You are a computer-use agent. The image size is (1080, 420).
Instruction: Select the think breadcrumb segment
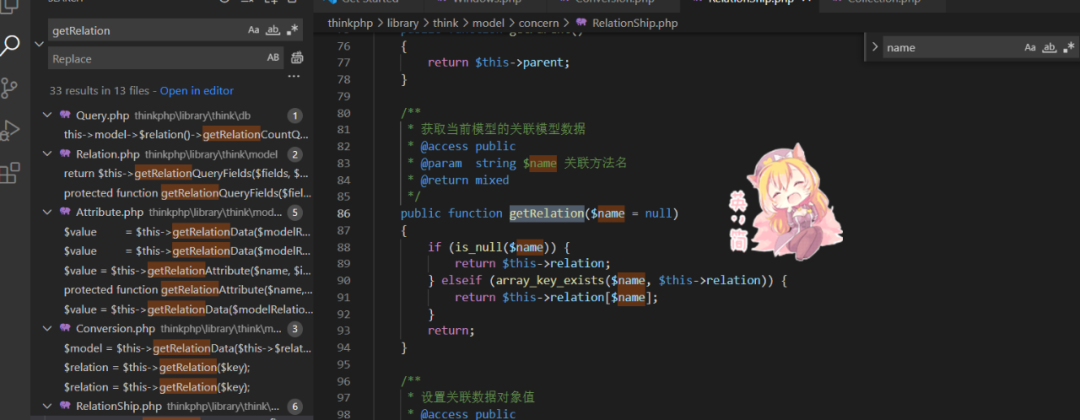[x=446, y=23]
